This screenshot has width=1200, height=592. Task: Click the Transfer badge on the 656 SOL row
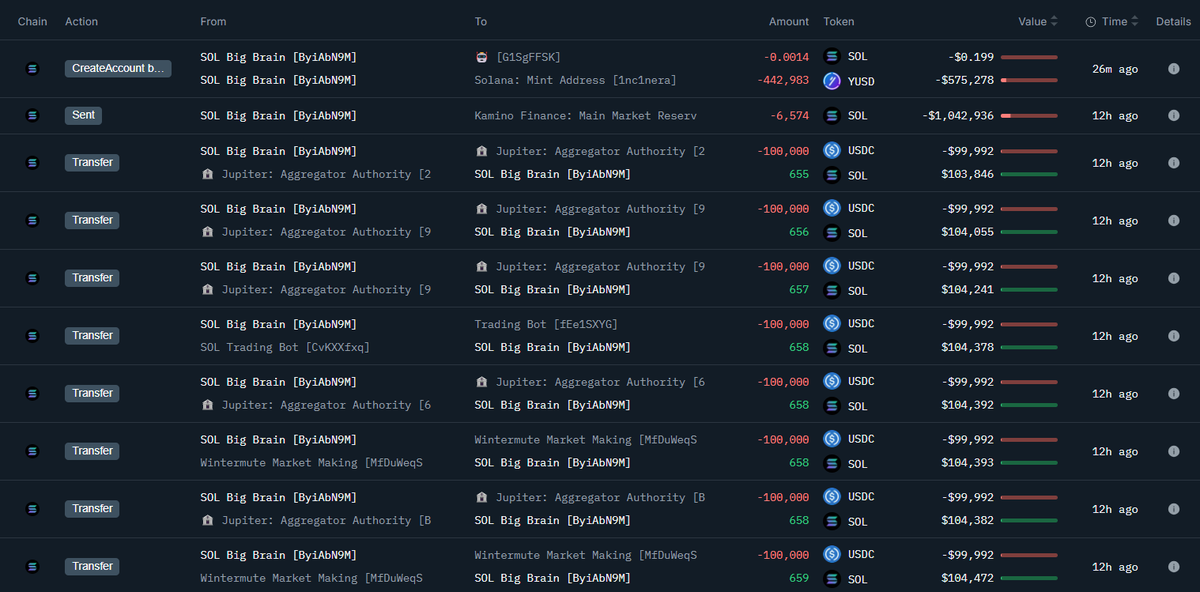[x=92, y=221]
